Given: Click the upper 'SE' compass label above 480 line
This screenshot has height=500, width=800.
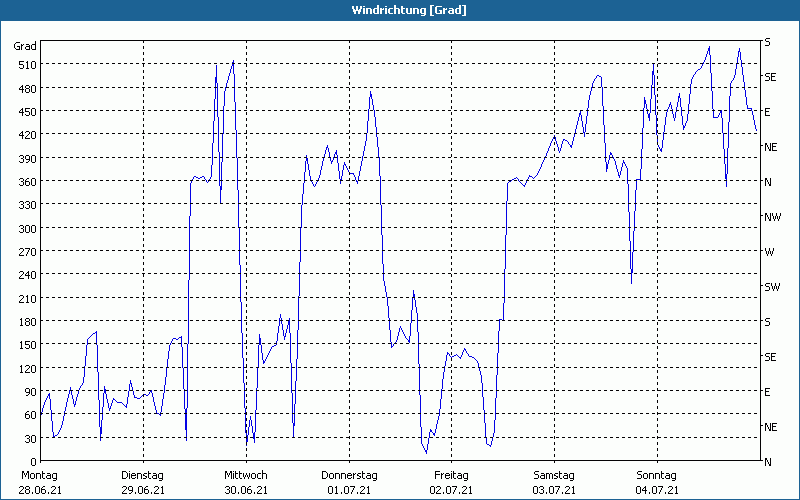Looking at the screenshot, I should (x=770, y=77).
